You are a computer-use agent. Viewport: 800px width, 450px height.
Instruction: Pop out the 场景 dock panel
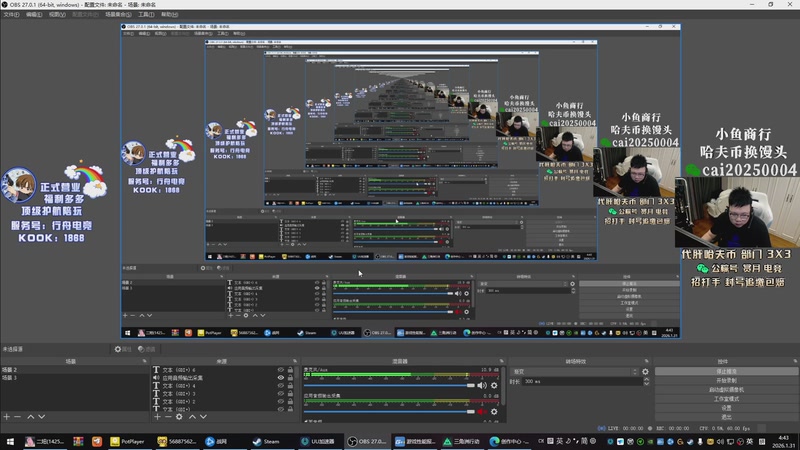coord(144,361)
